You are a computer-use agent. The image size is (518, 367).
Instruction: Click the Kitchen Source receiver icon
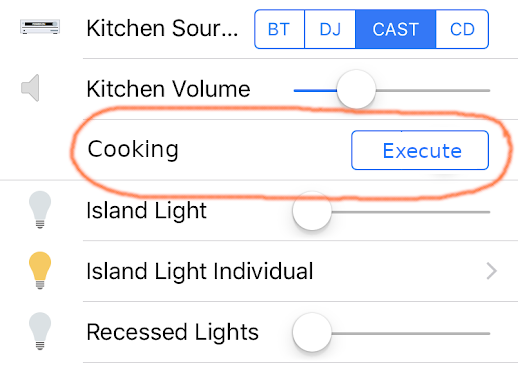tap(40, 27)
